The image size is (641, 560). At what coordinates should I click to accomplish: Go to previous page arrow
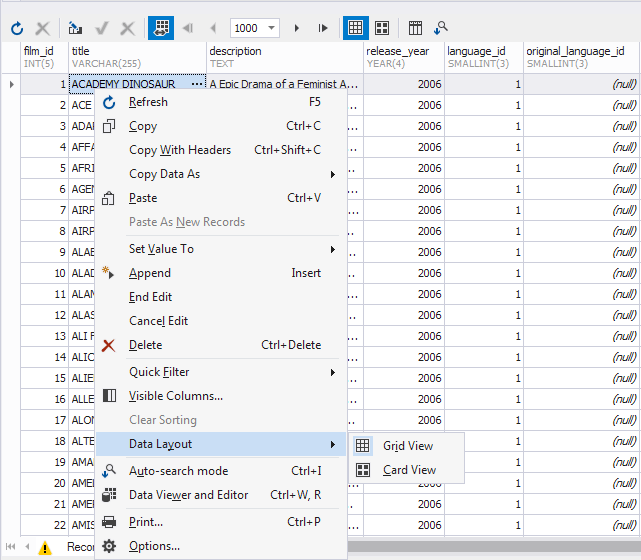(x=213, y=28)
